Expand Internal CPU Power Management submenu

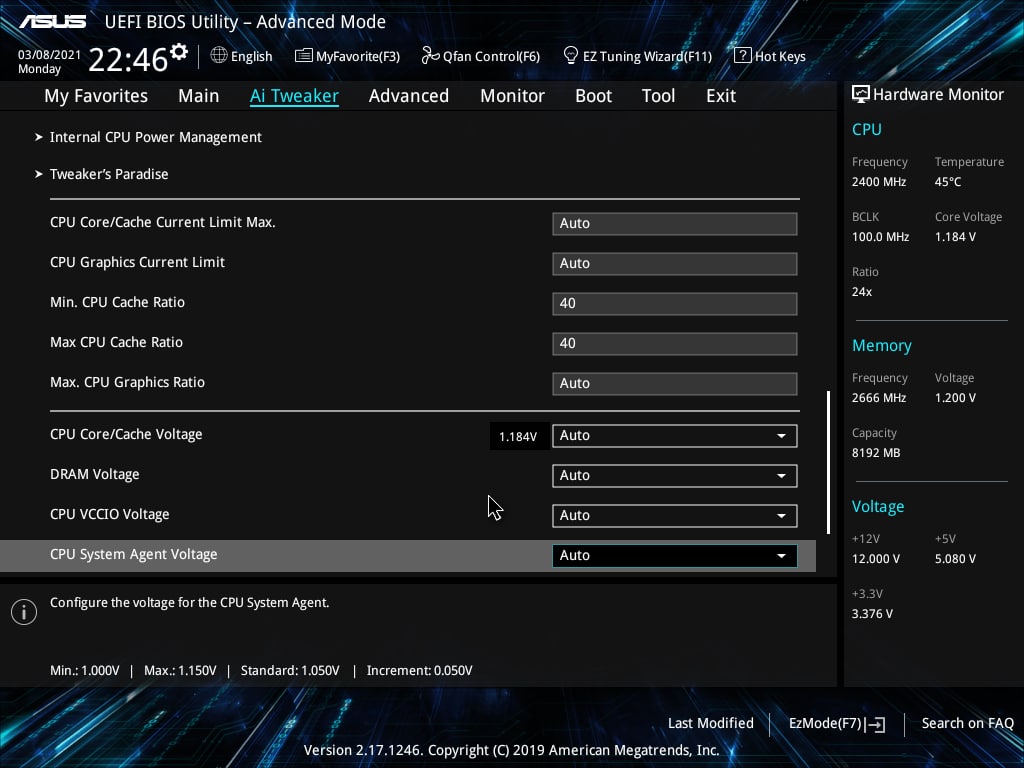[x=155, y=137]
